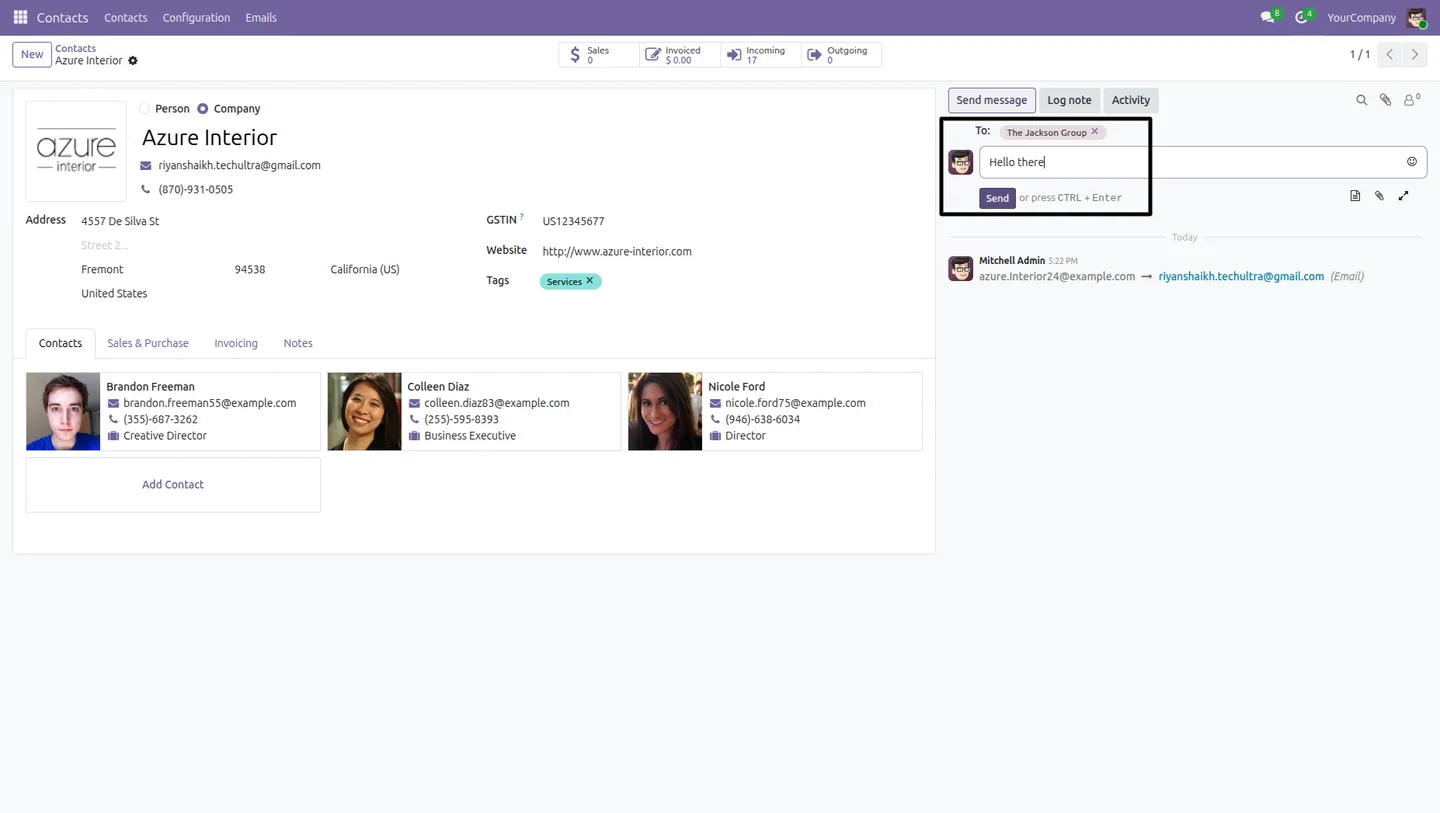Click the GSTIN value US12345677

(x=573, y=221)
